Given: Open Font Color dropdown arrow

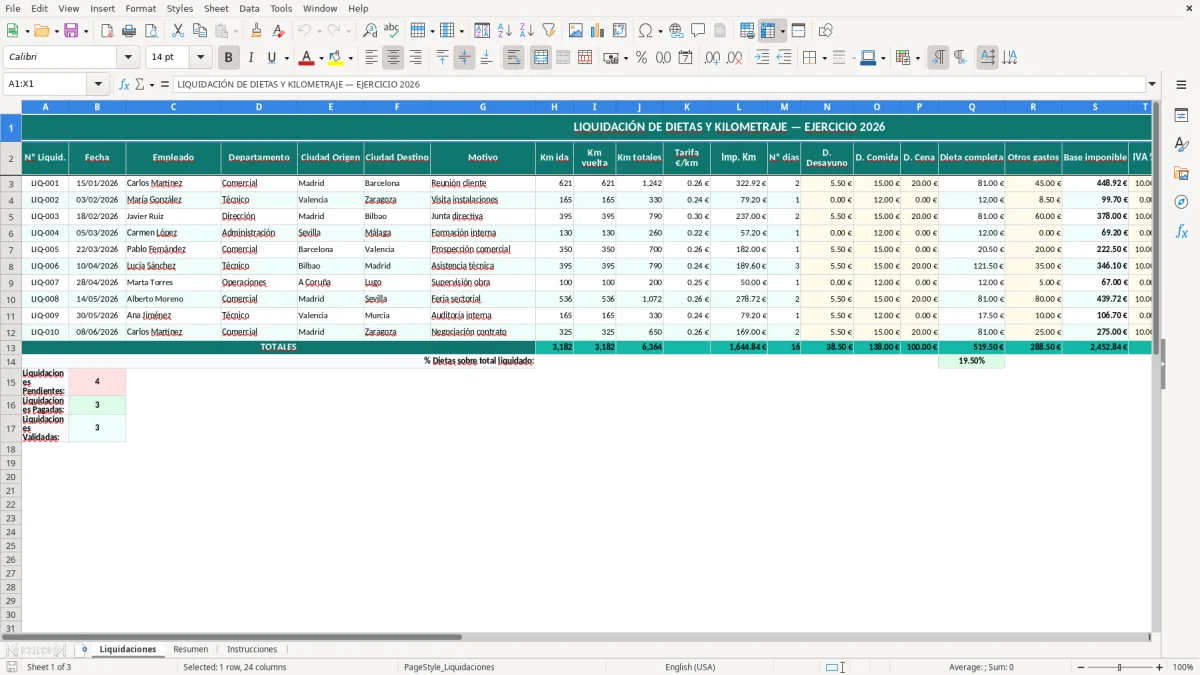Looking at the screenshot, I should [x=321, y=58].
